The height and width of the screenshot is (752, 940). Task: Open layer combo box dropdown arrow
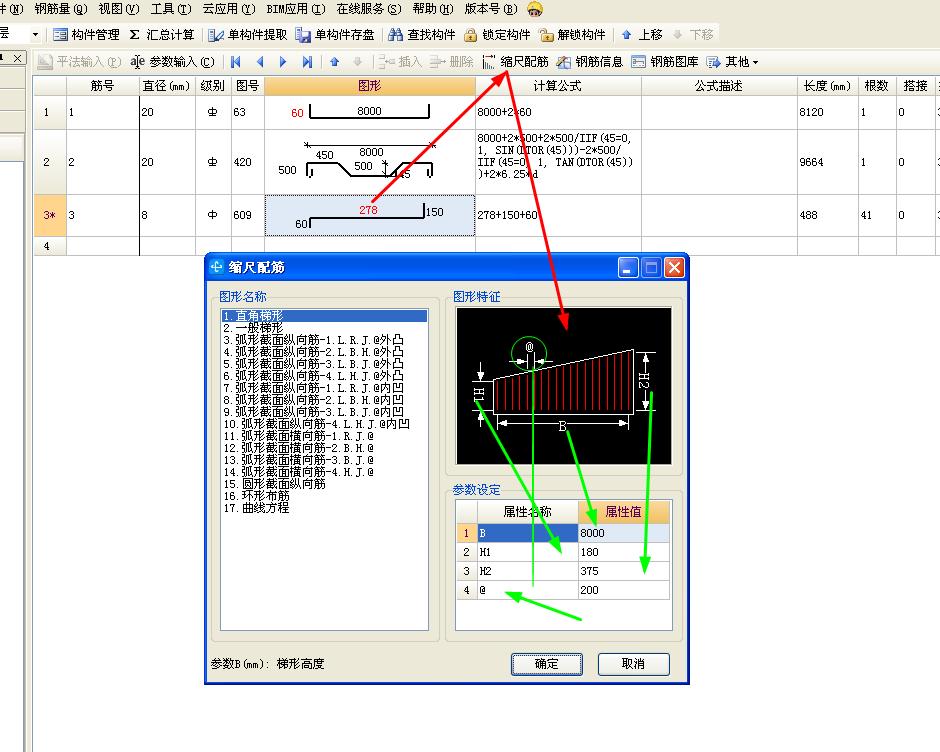click(35, 35)
